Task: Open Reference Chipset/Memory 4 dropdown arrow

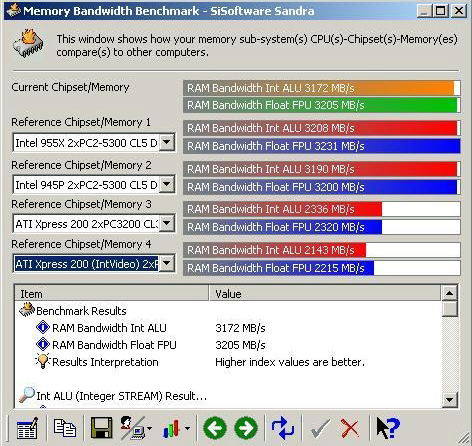Action: (x=167, y=263)
